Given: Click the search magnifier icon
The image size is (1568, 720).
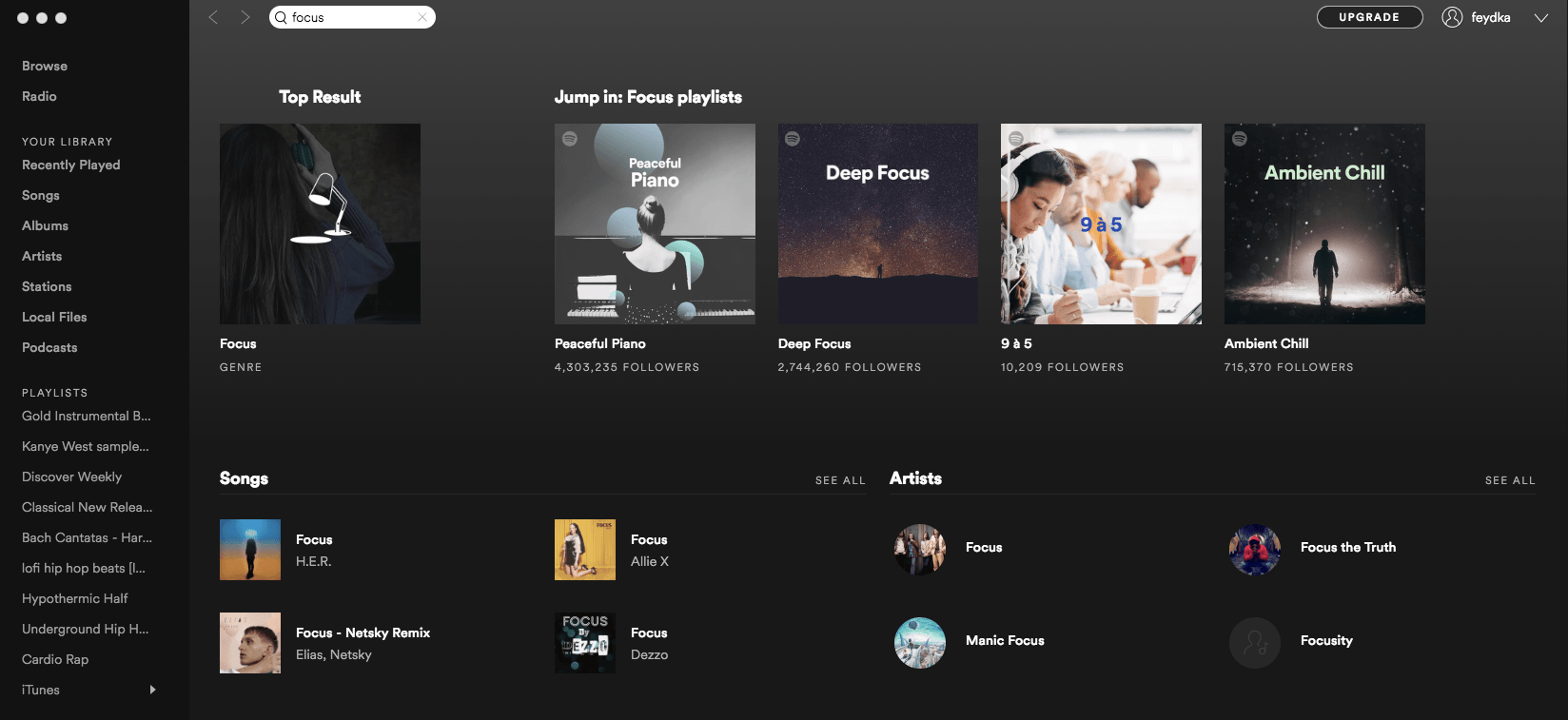Looking at the screenshot, I should click(281, 17).
